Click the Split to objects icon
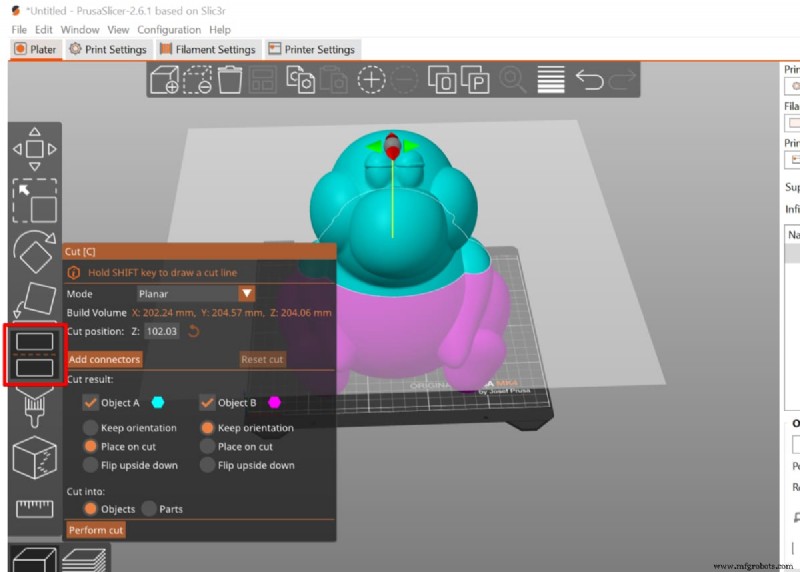Screen dimensions: 800x572 tap(442, 80)
